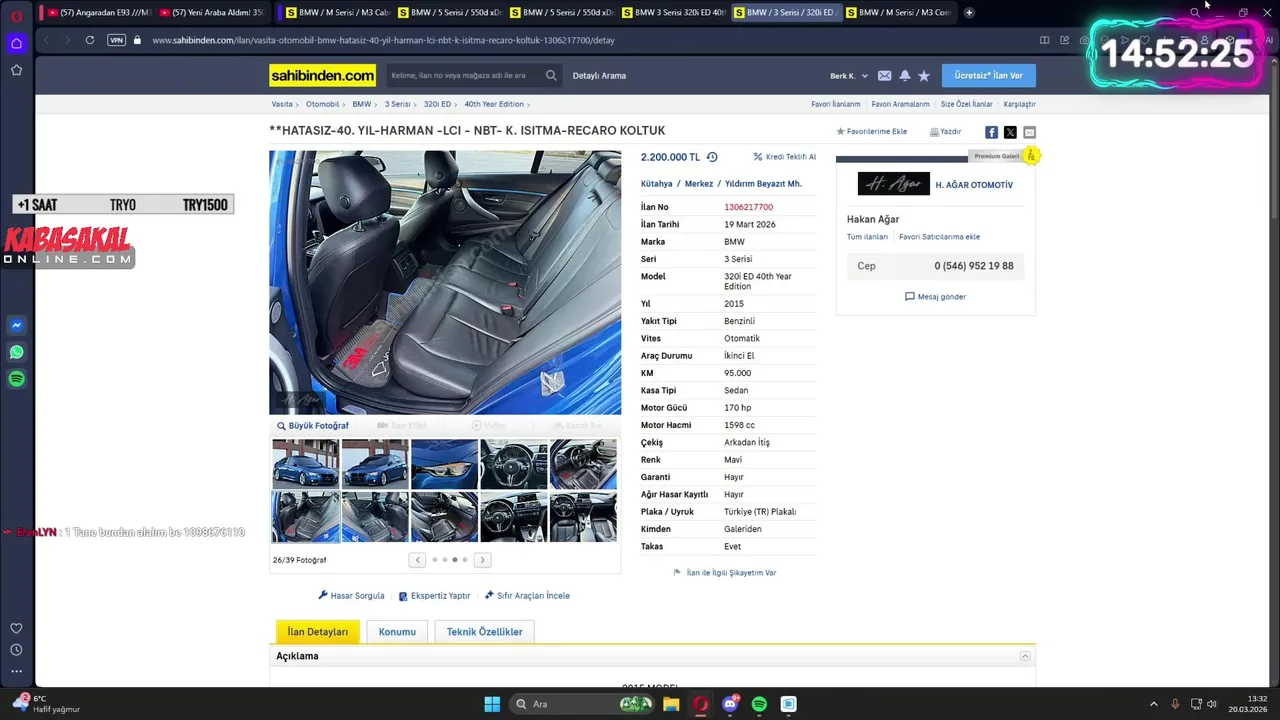Click Tüm ilanları seller link

(x=867, y=237)
